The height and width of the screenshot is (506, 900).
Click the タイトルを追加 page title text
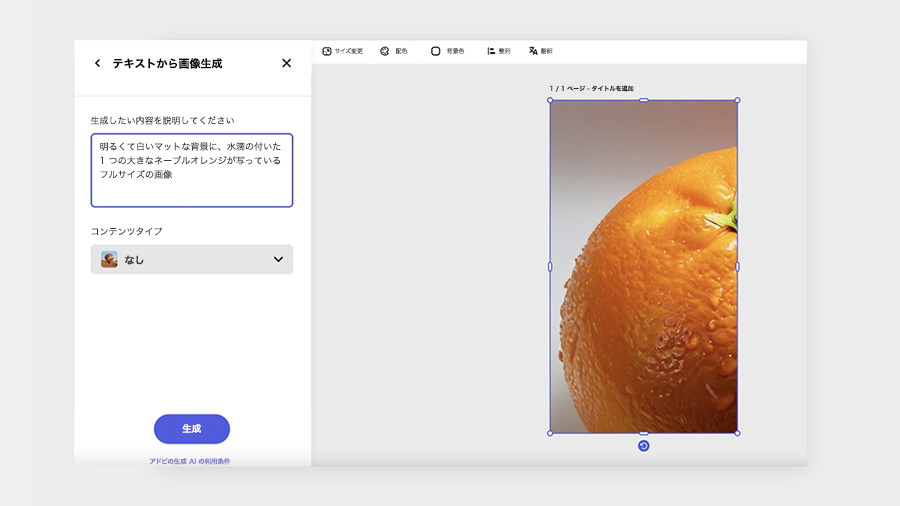(612, 88)
